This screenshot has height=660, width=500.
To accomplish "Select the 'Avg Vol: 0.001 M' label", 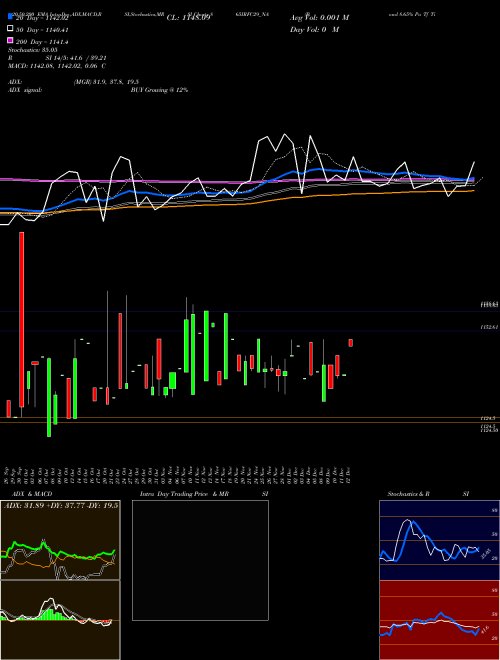I will click(x=319, y=18).
